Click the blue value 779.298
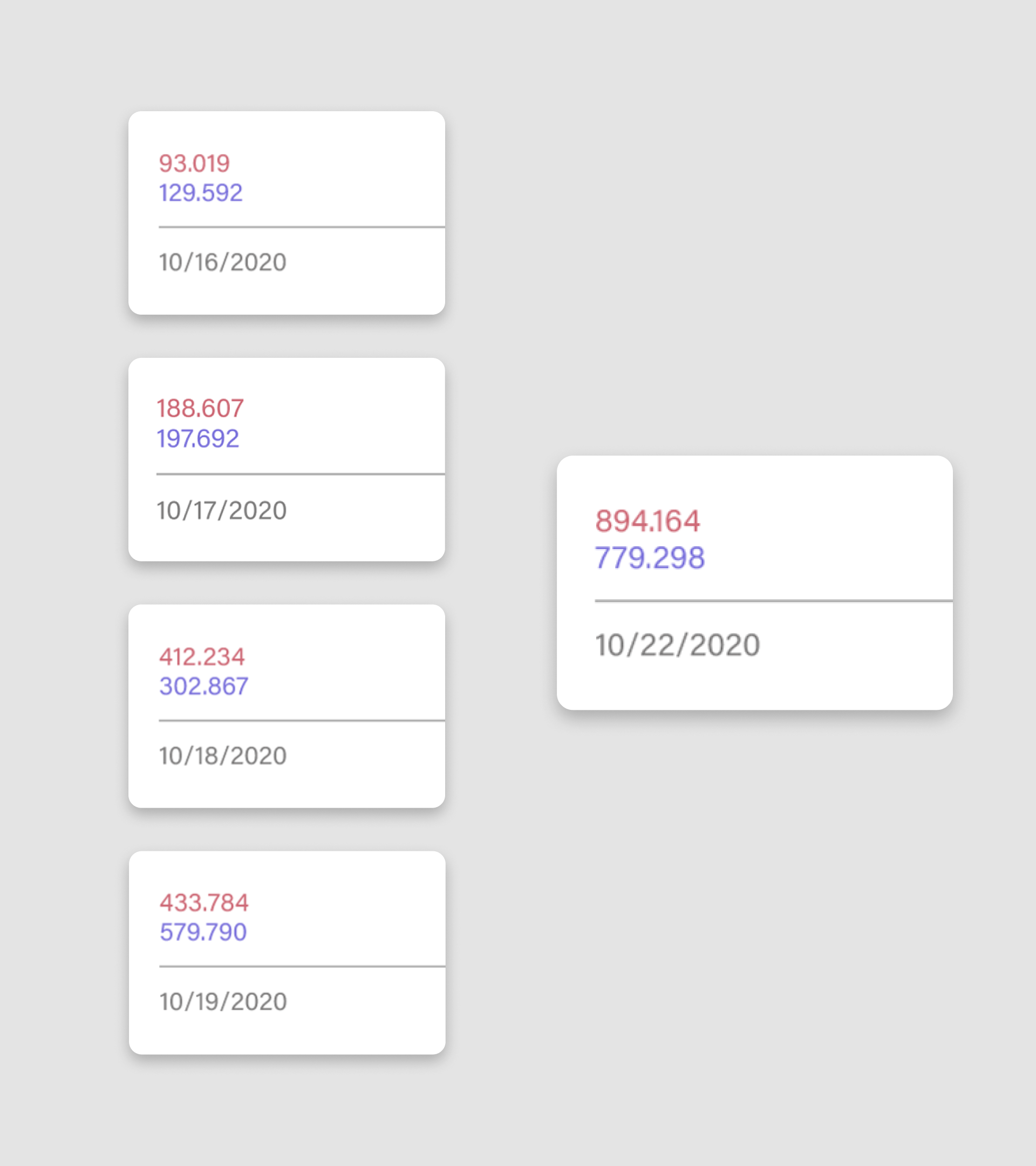 coord(650,557)
